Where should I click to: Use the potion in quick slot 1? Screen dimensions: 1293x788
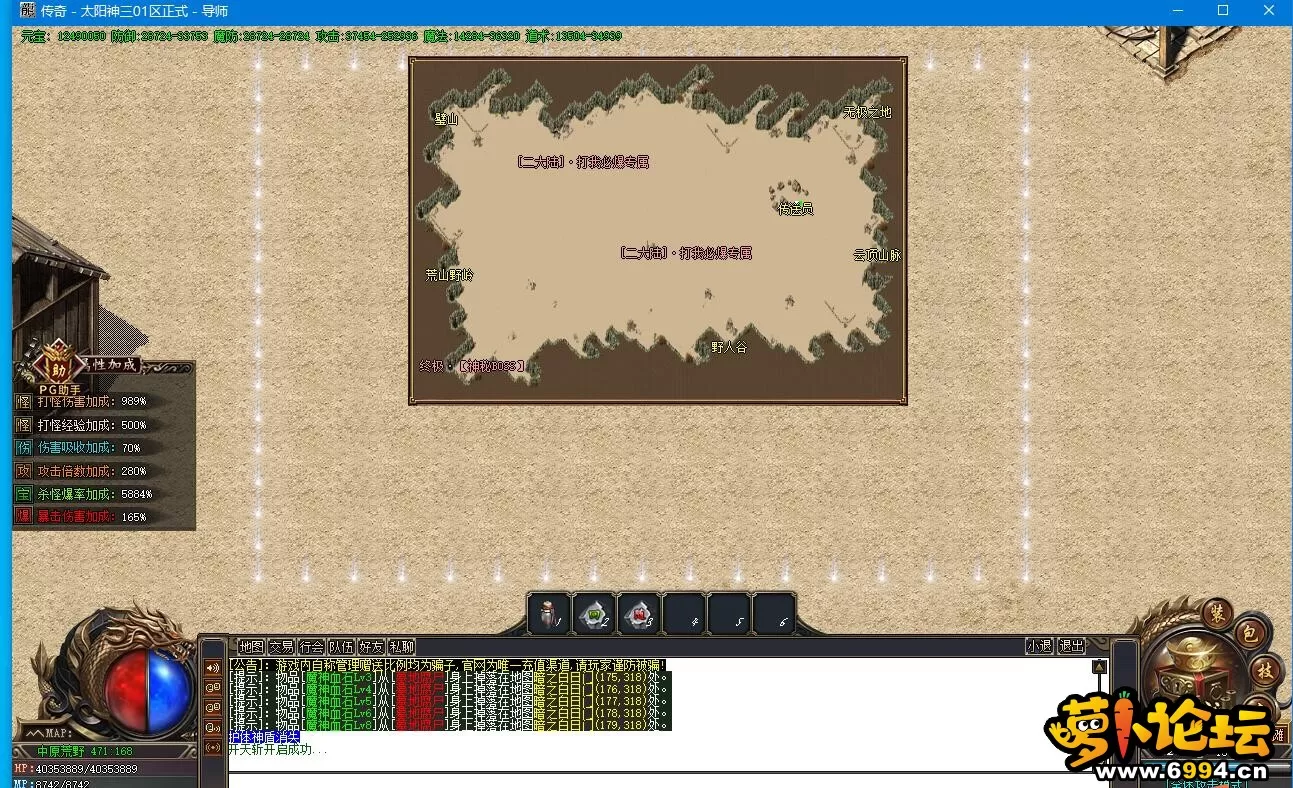pos(549,613)
